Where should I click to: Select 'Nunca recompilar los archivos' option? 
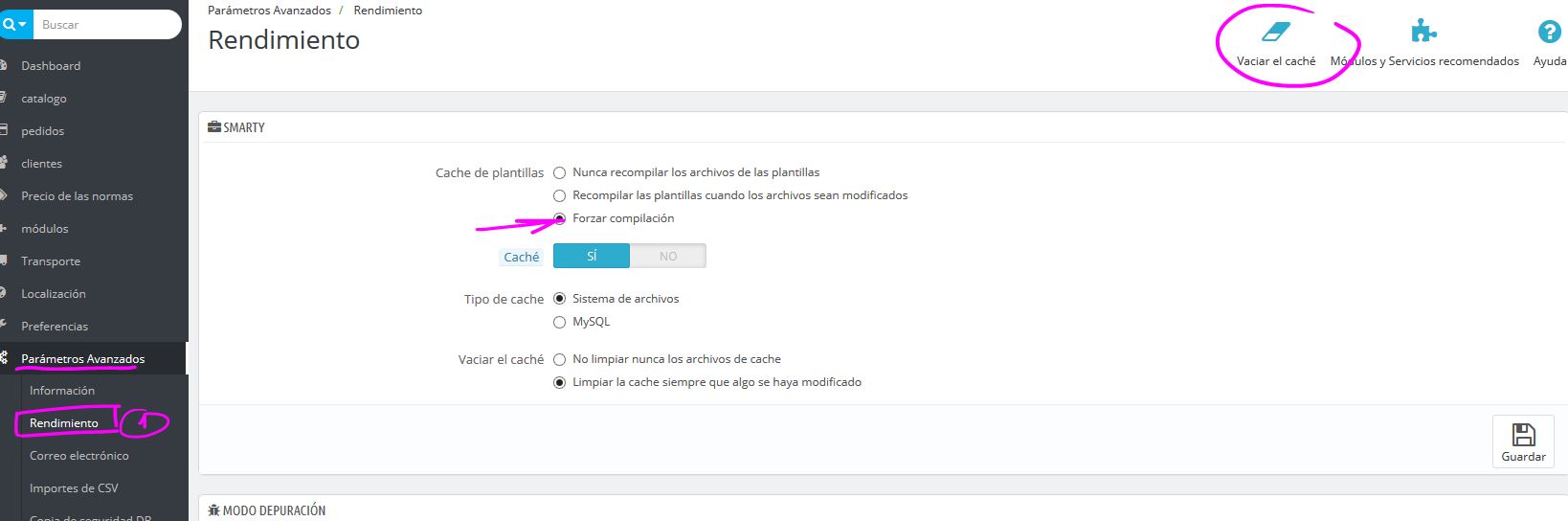(560, 173)
